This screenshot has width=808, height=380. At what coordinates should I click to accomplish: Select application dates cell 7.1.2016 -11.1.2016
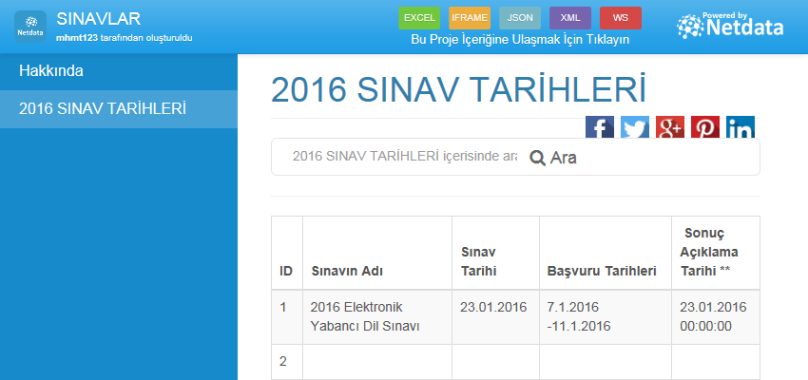point(605,317)
